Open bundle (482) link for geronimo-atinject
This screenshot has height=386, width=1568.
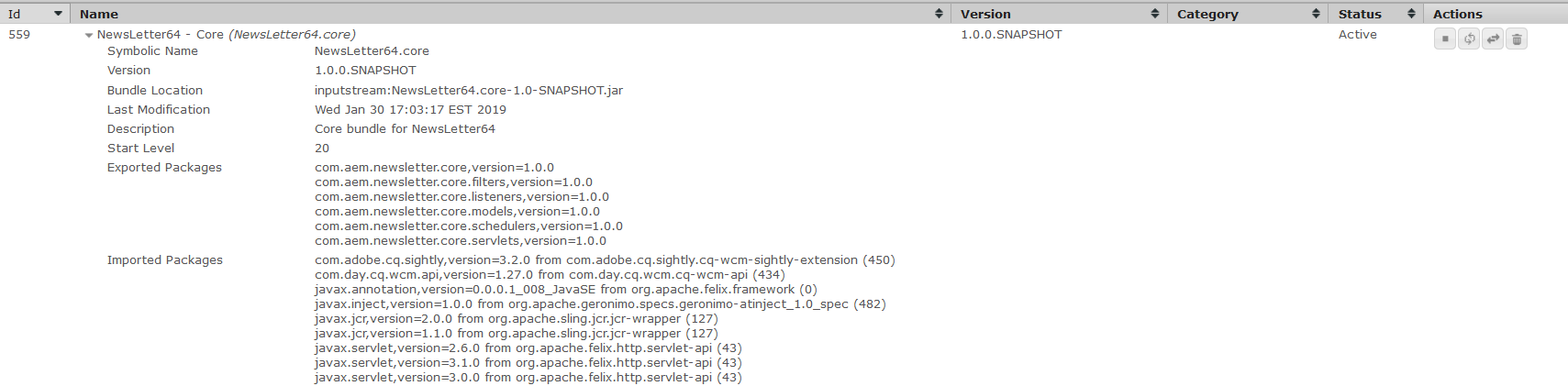(870, 304)
